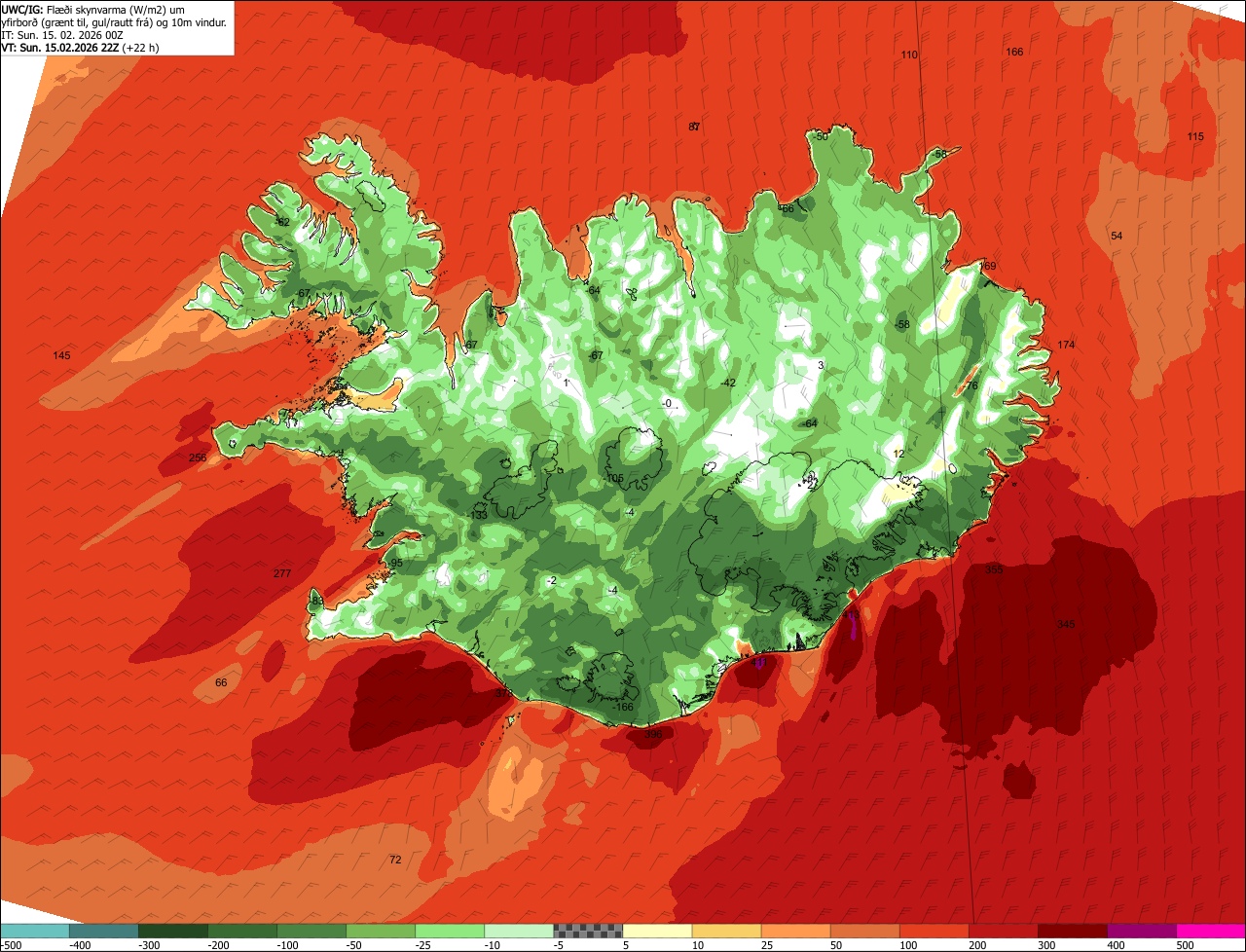Click the value -133 on the map

click(478, 515)
